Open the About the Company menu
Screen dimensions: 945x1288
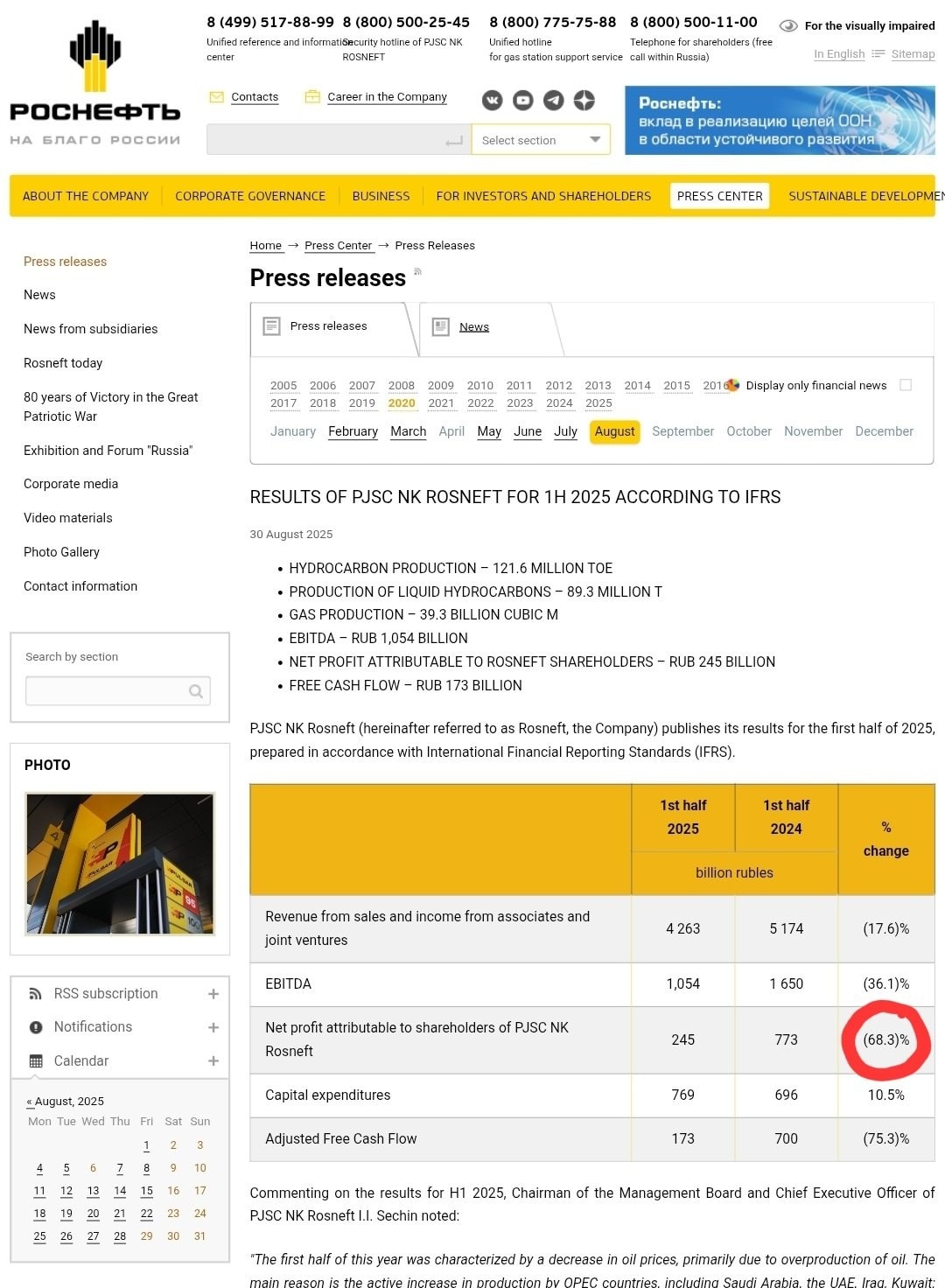pyautogui.click(x=86, y=196)
